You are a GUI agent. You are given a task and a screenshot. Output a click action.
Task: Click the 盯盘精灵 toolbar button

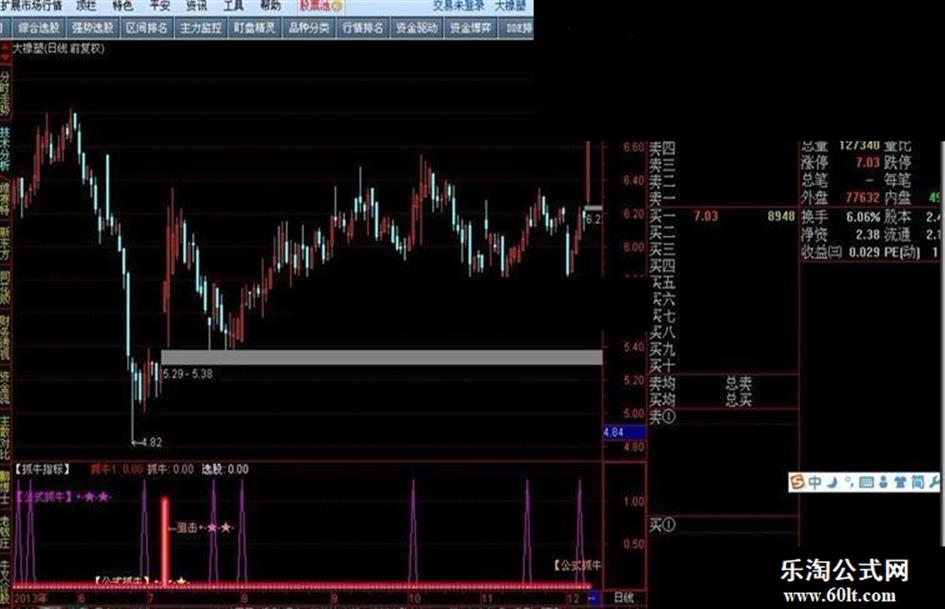coord(254,28)
